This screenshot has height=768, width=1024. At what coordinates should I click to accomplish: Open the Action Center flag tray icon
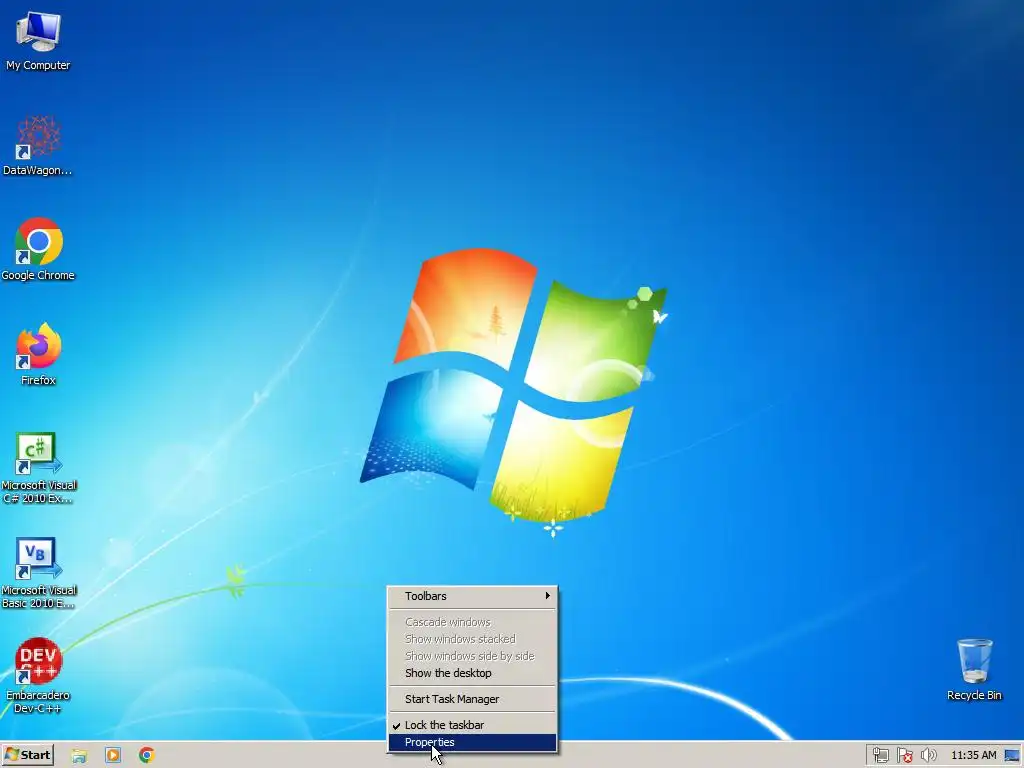(904, 756)
